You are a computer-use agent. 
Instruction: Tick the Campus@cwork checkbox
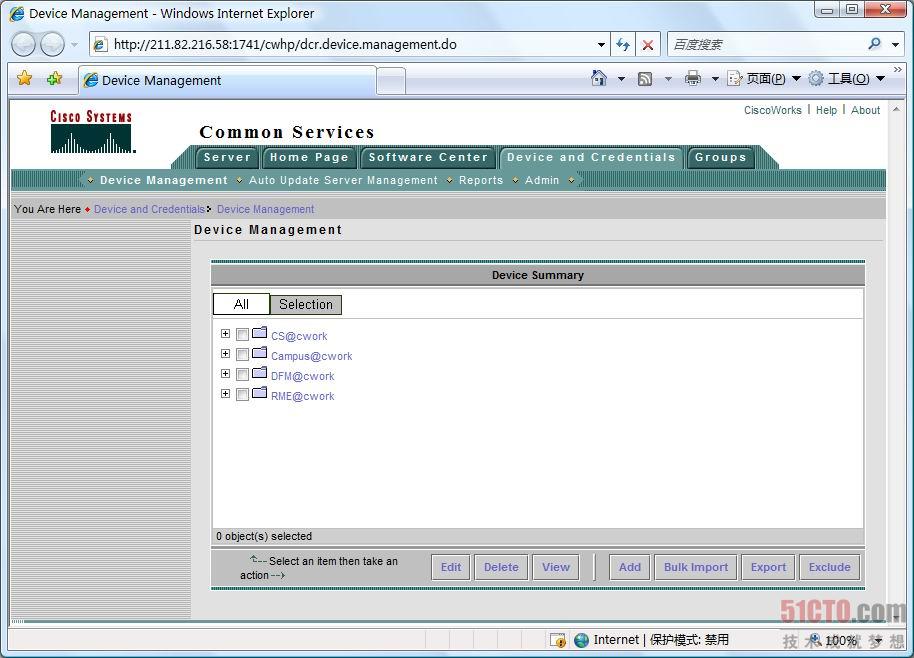(x=242, y=354)
